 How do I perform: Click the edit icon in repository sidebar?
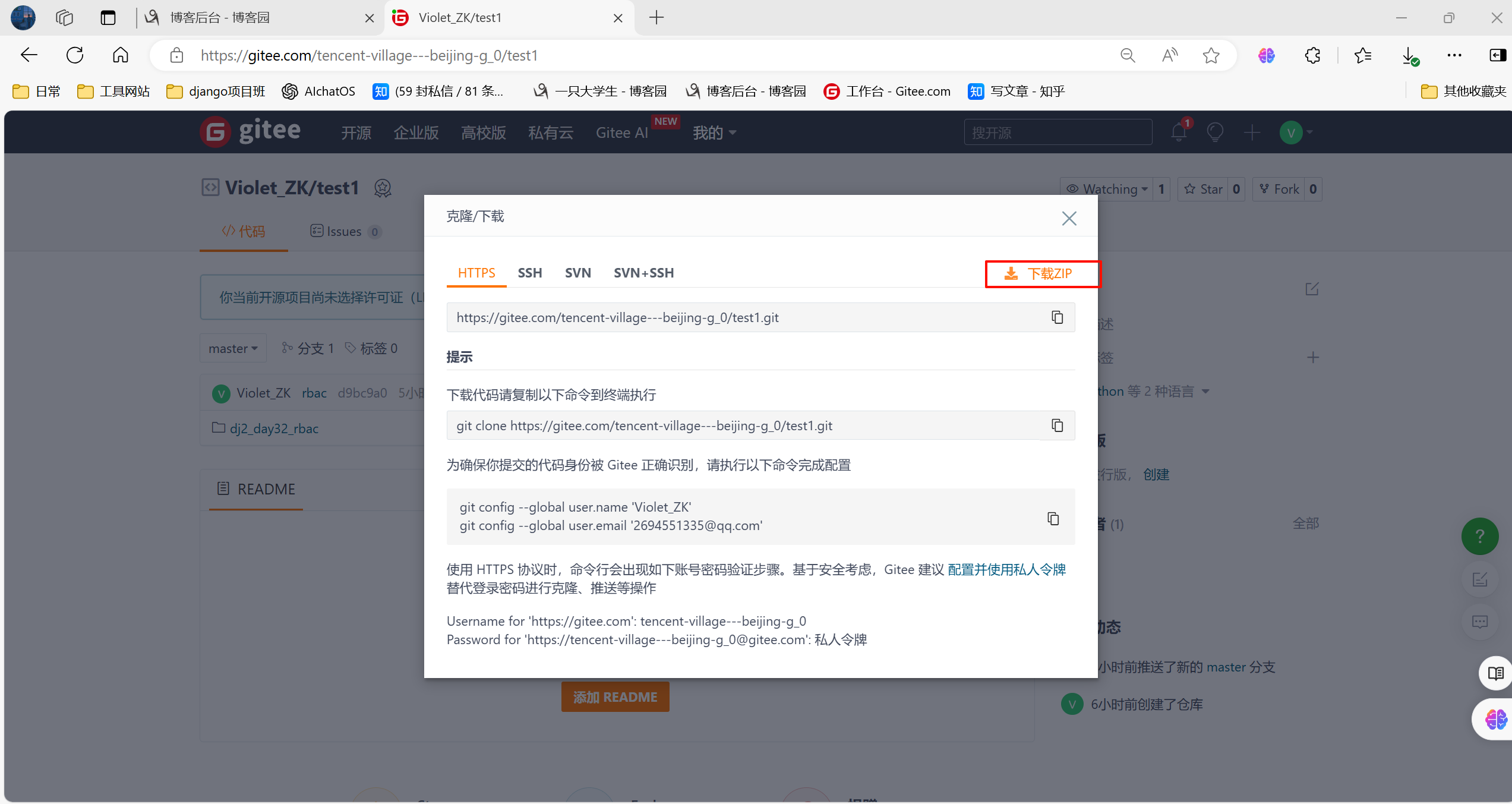tap(1312, 289)
